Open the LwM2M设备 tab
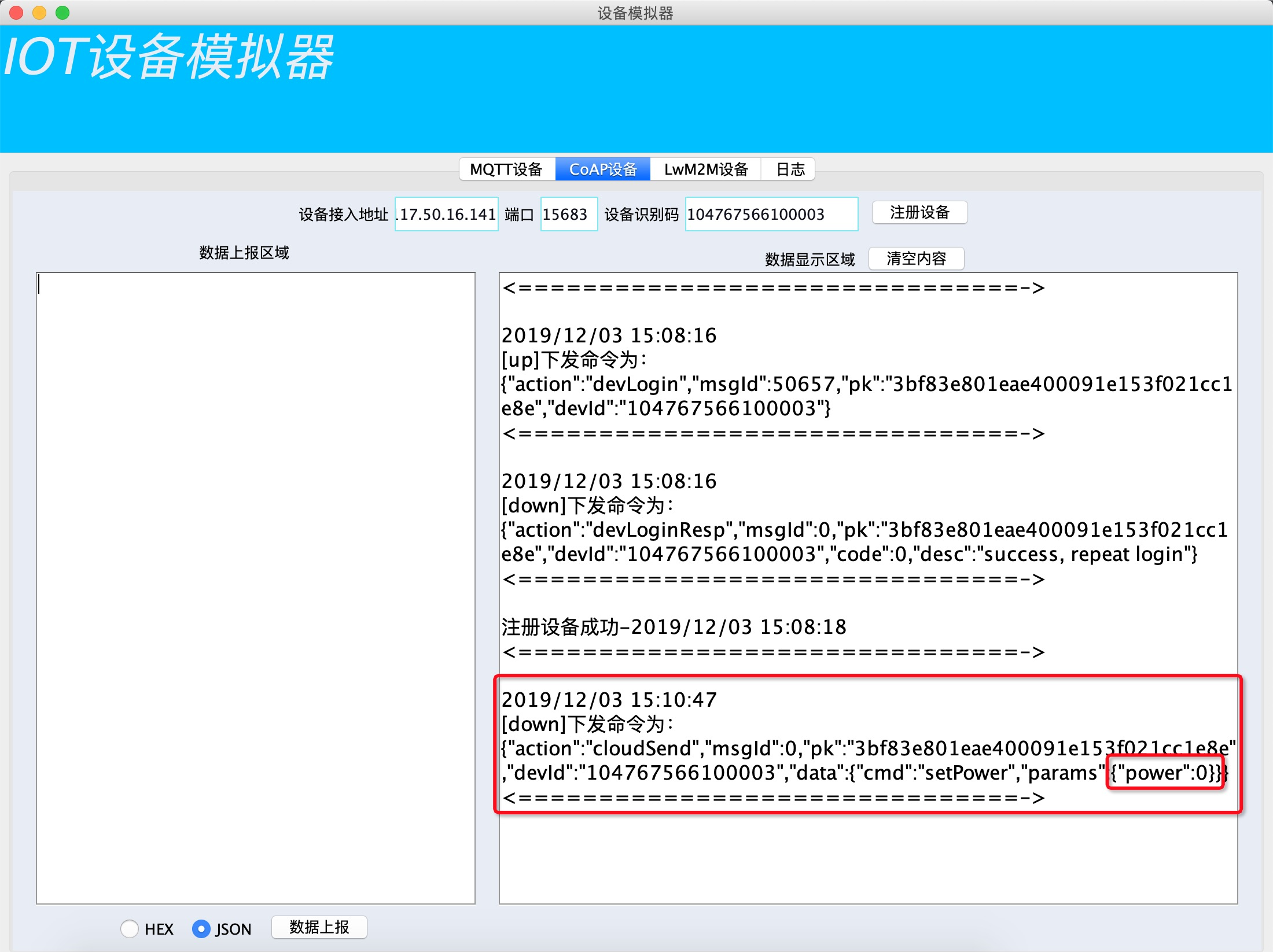This screenshot has width=1273, height=952. coord(705,169)
